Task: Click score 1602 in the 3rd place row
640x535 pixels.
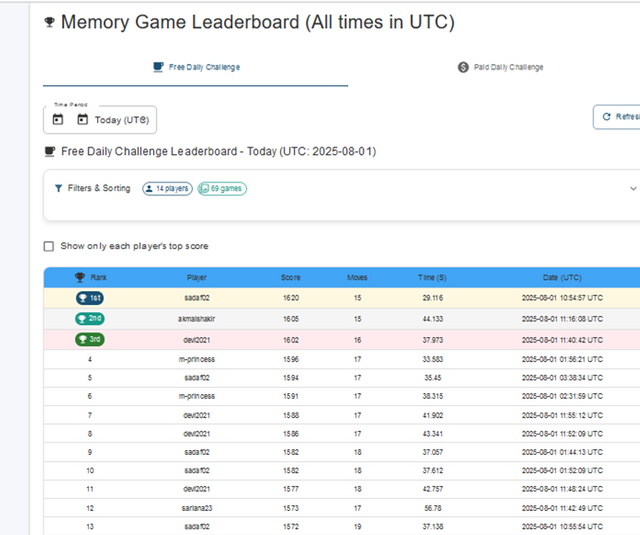Action: [x=291, y=340]
